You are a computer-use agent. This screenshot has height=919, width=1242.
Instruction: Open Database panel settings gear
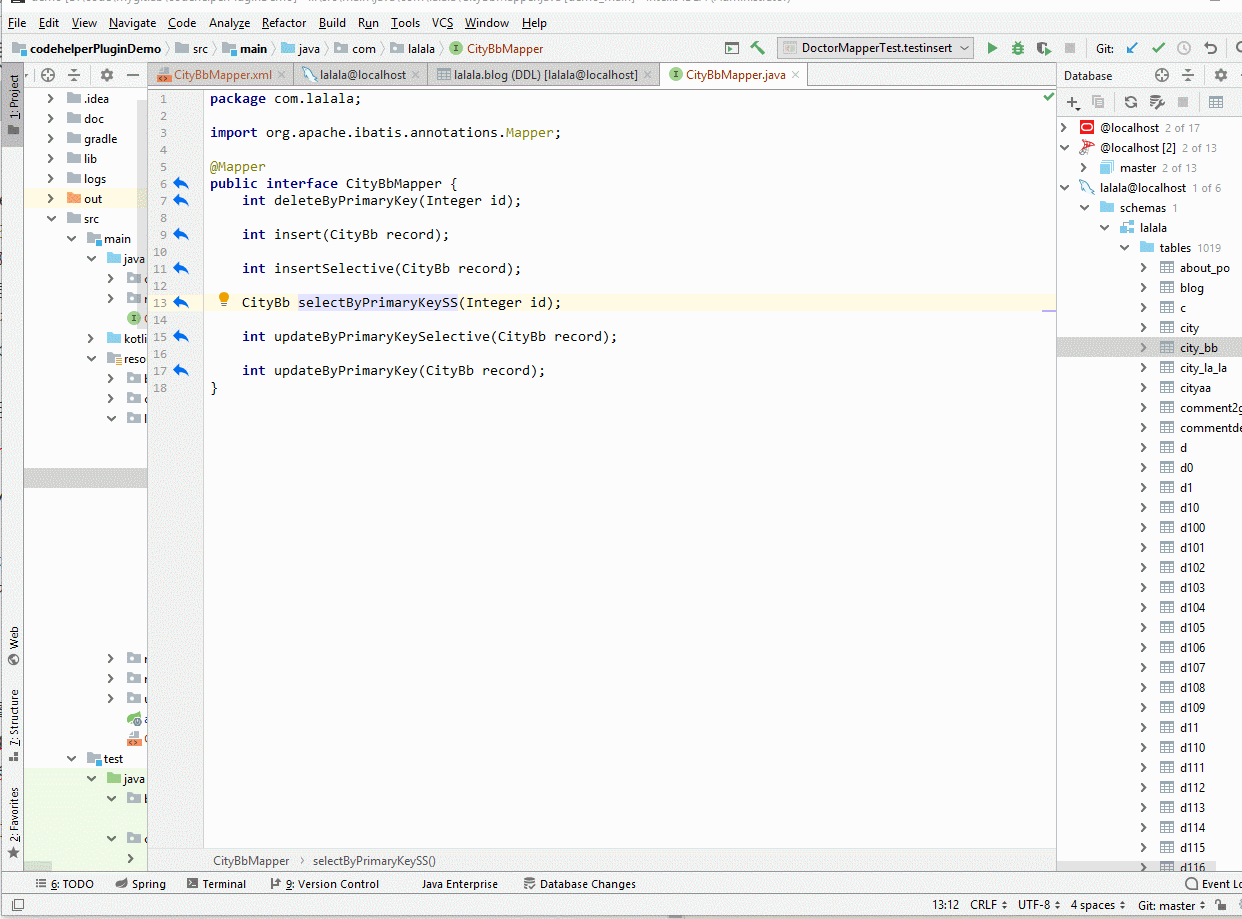pyautogui.click(x=1220, y=75)
